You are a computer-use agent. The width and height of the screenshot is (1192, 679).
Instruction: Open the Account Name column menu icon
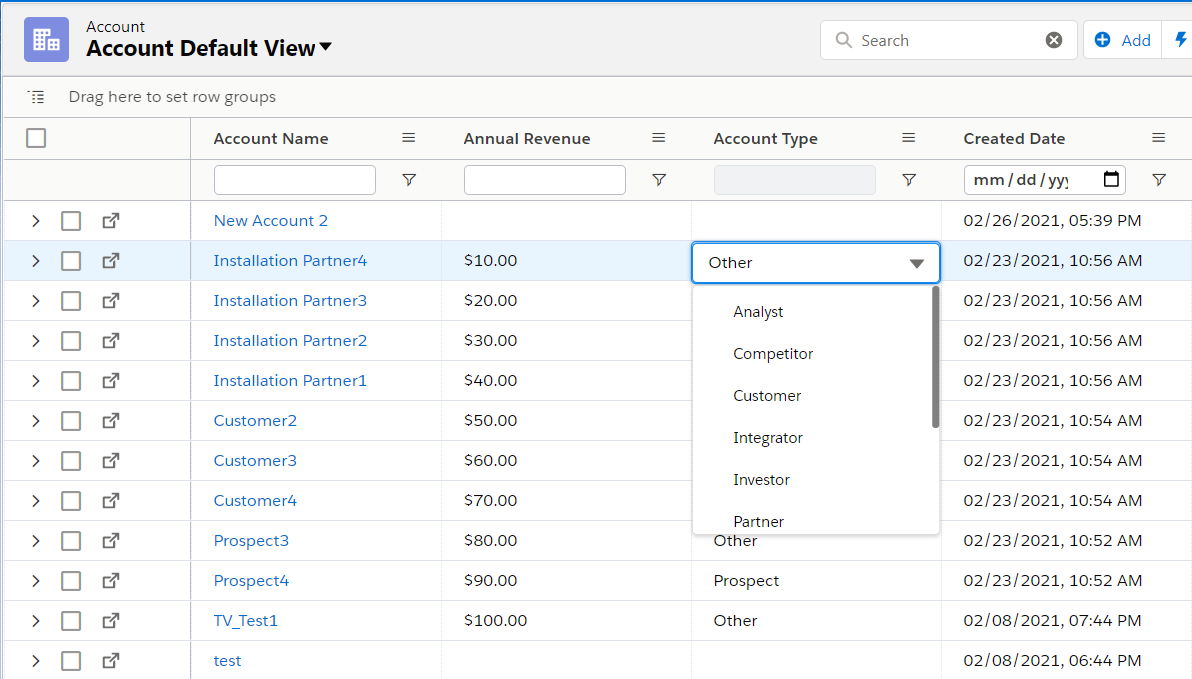click(x=408, y=138)
